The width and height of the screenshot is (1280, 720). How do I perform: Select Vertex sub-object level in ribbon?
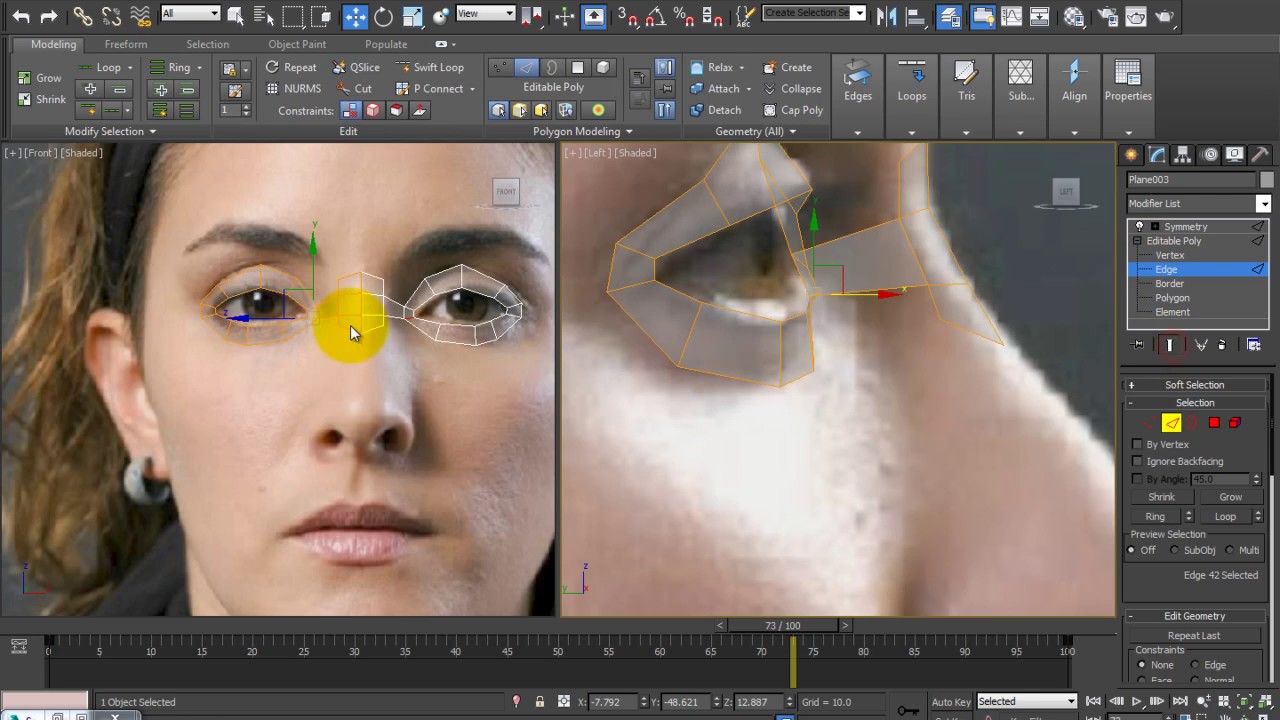(x=500, y=67)
